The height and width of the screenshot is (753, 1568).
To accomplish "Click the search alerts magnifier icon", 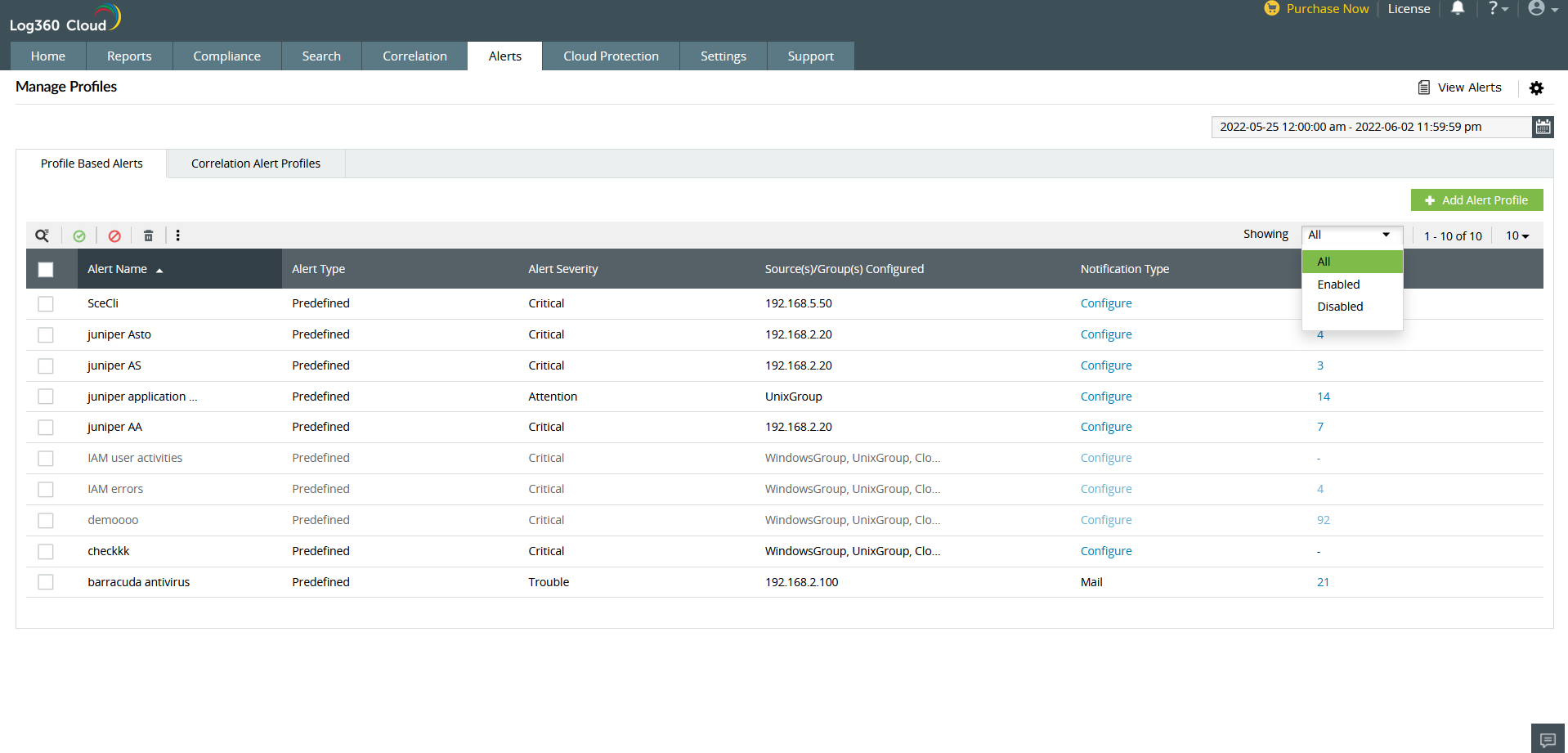I will (42, 235).
